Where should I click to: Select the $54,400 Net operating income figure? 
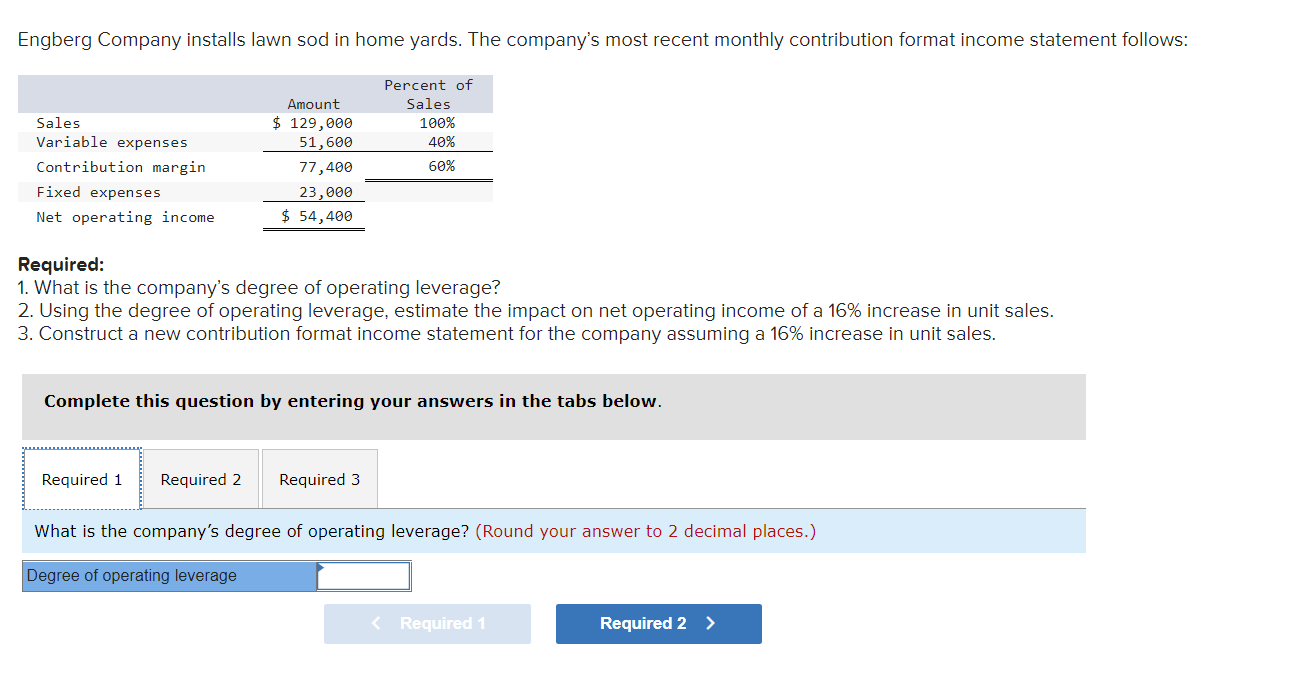317,216
